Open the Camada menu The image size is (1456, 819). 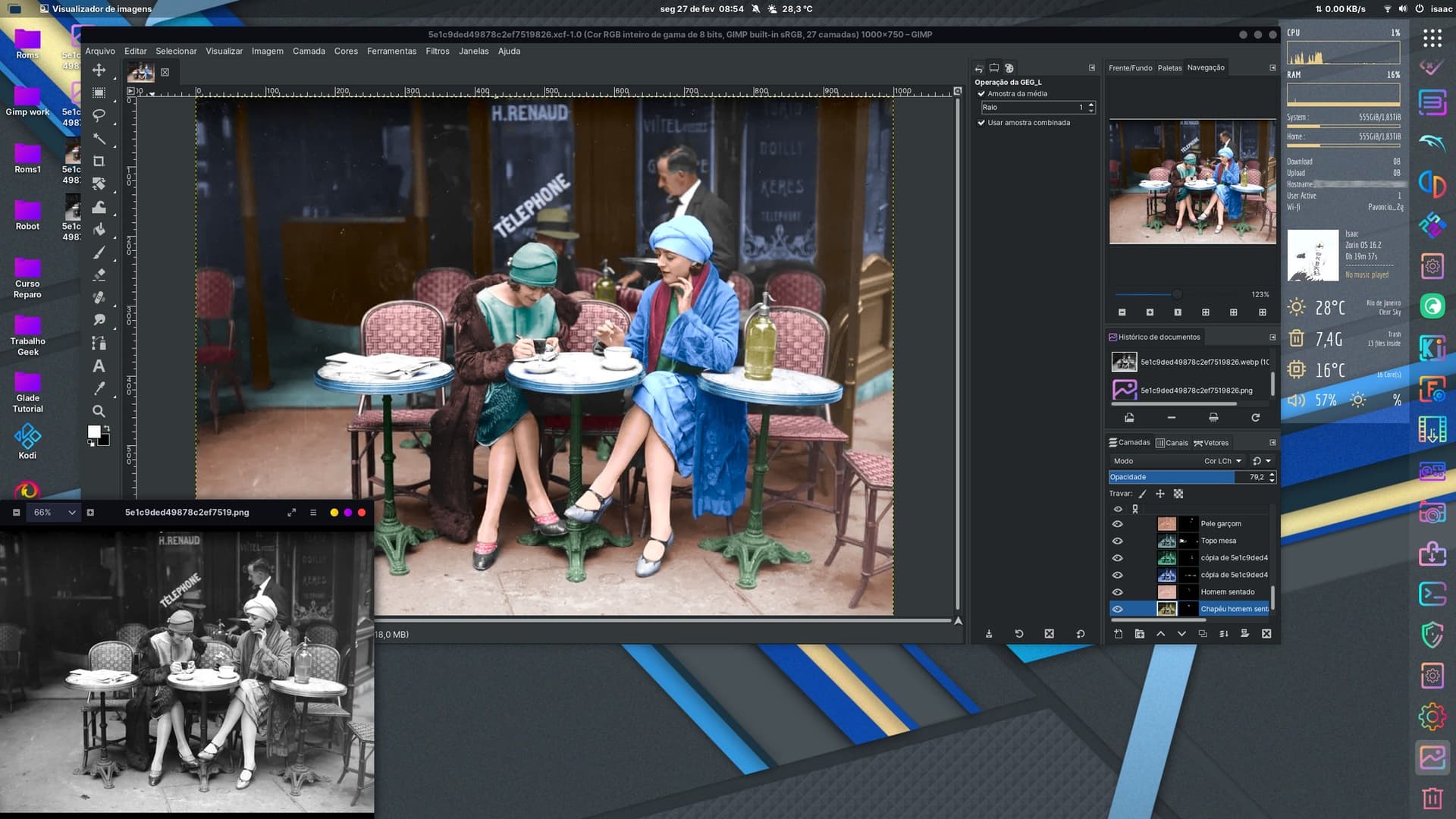[x=309, y=52]
